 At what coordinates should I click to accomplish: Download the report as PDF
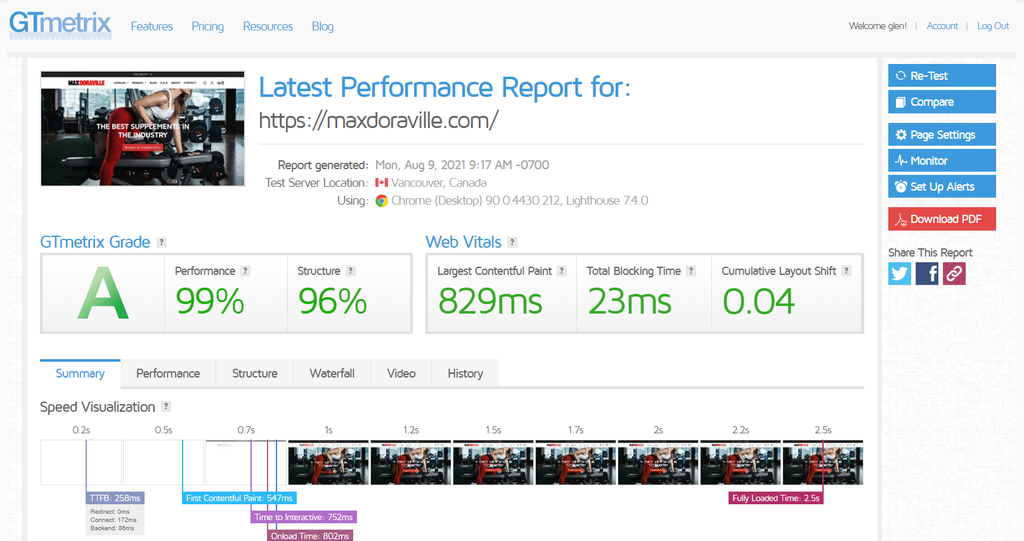(941, 219)
